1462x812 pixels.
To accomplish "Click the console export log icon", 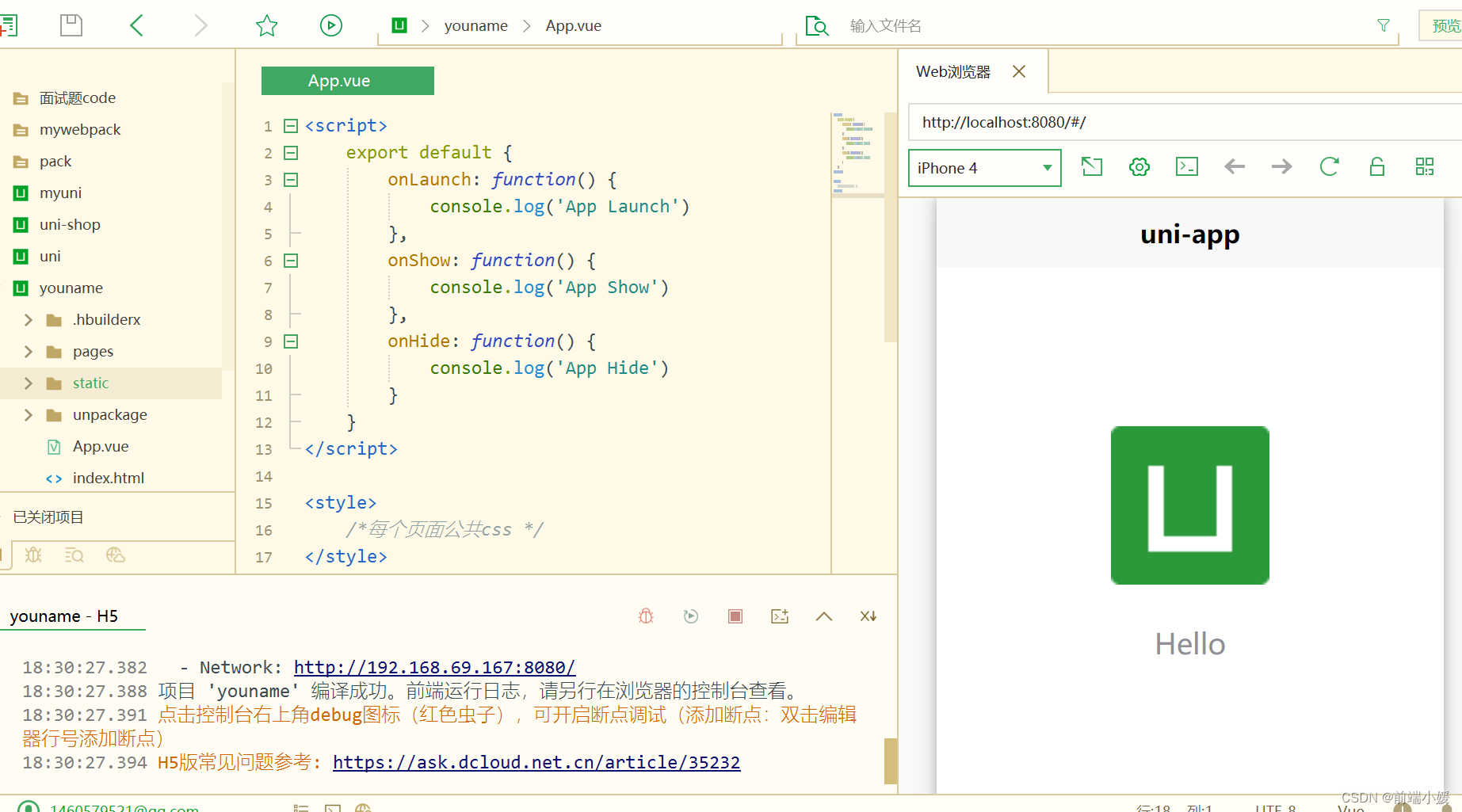I will click(x=780, y=616).
